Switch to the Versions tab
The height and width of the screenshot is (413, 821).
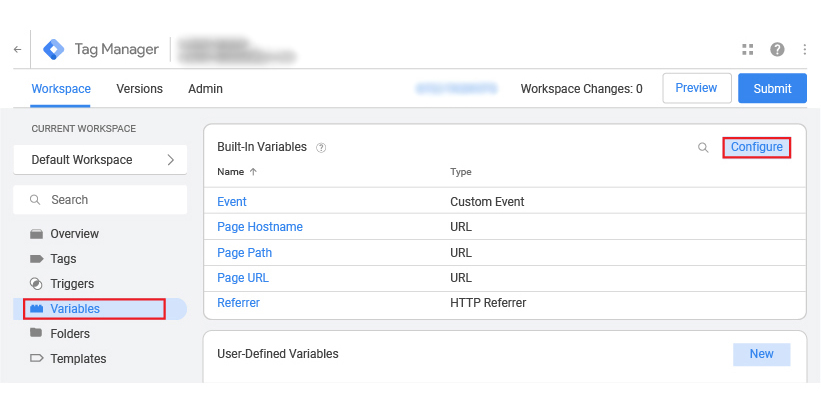pos(139,89)
